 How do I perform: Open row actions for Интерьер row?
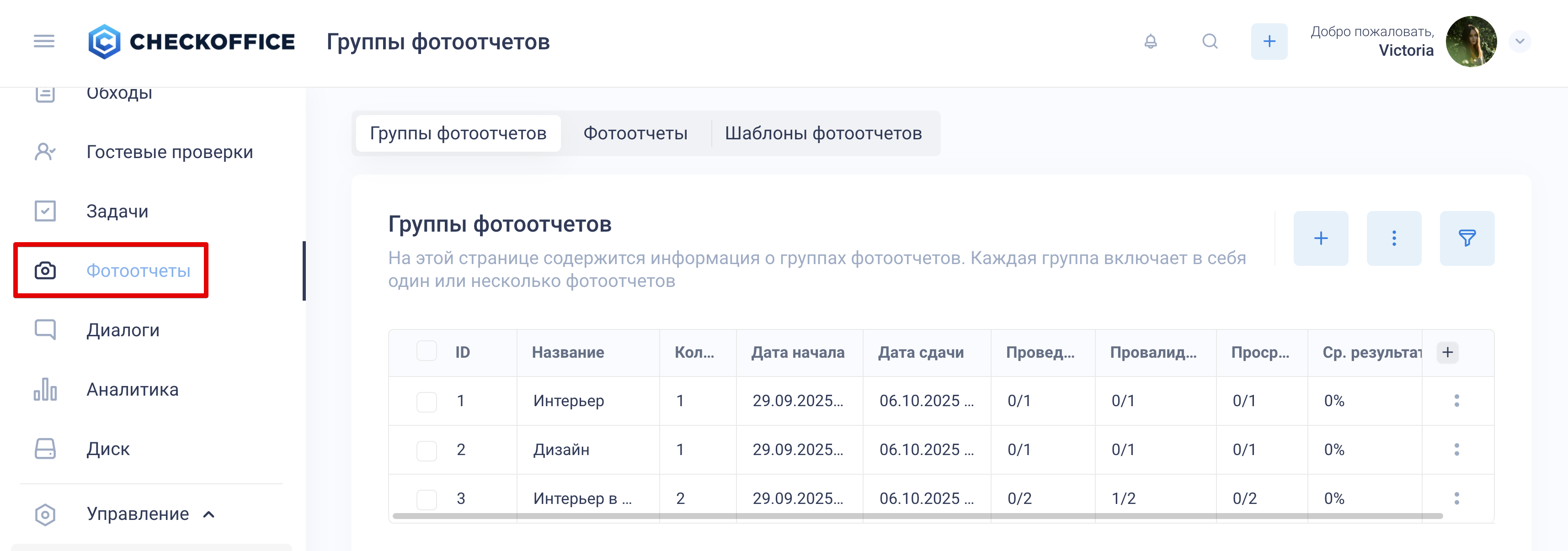click(1456, 401)
